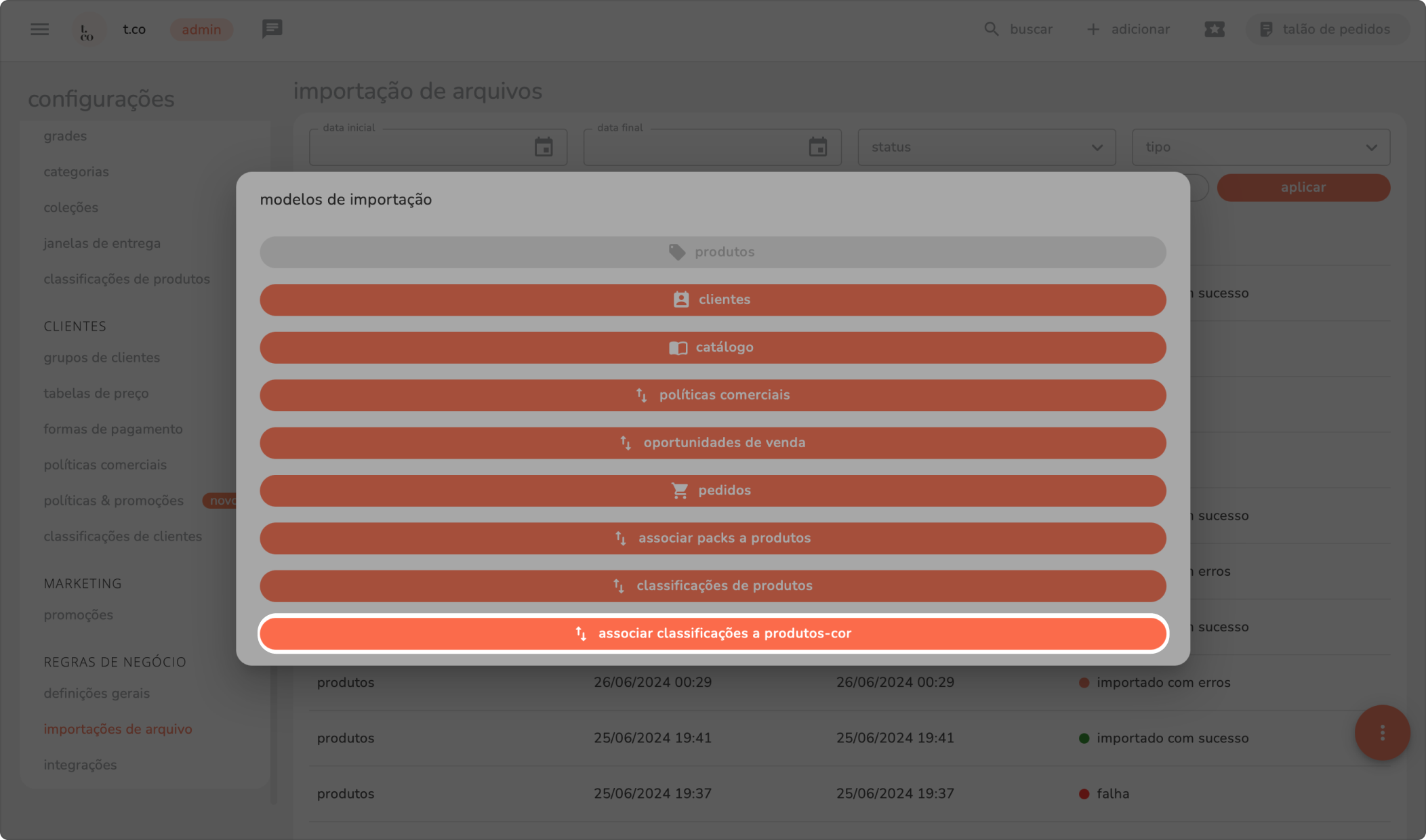
Task: Click the chat messages icon
Action: (x=272, y=29)
